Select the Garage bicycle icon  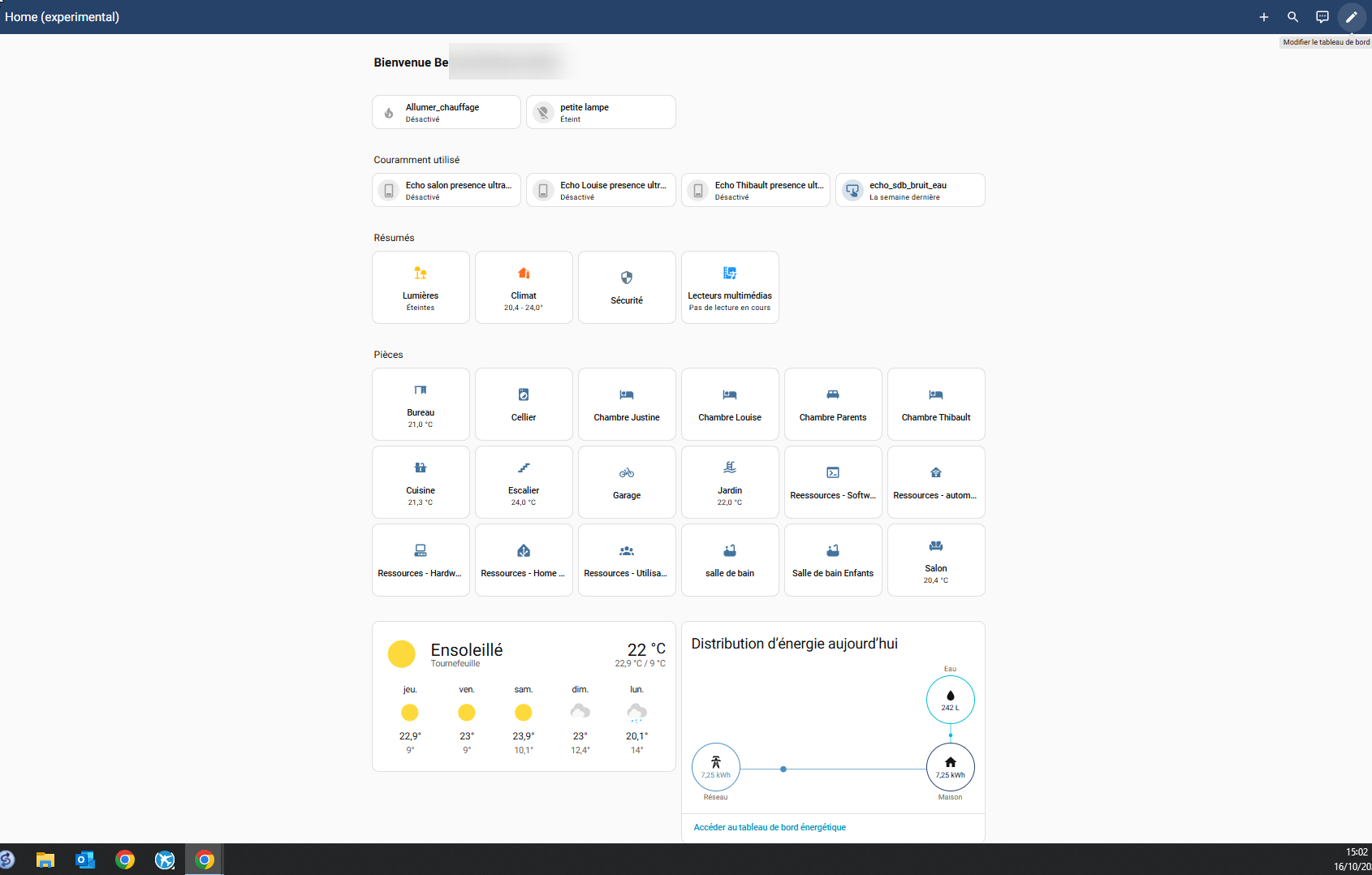(627, 472)
